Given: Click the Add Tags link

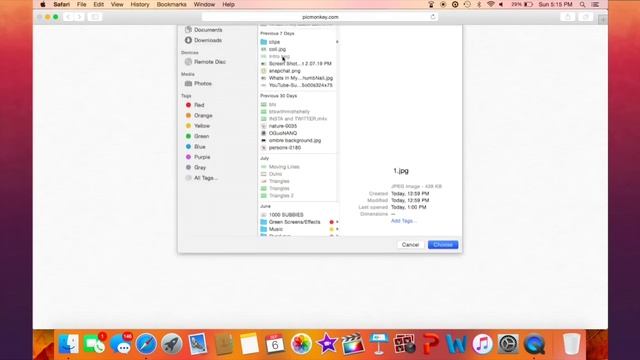Looking at the screenshot, I should [x=403, y=221].
